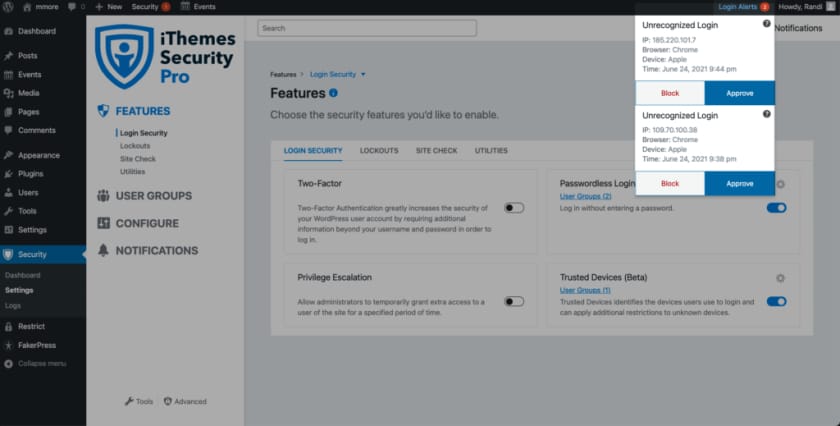This screenshot has width=840, height=426.
Task: Approve the login from IP 185.220.101.7
Action: click(739, 93)
